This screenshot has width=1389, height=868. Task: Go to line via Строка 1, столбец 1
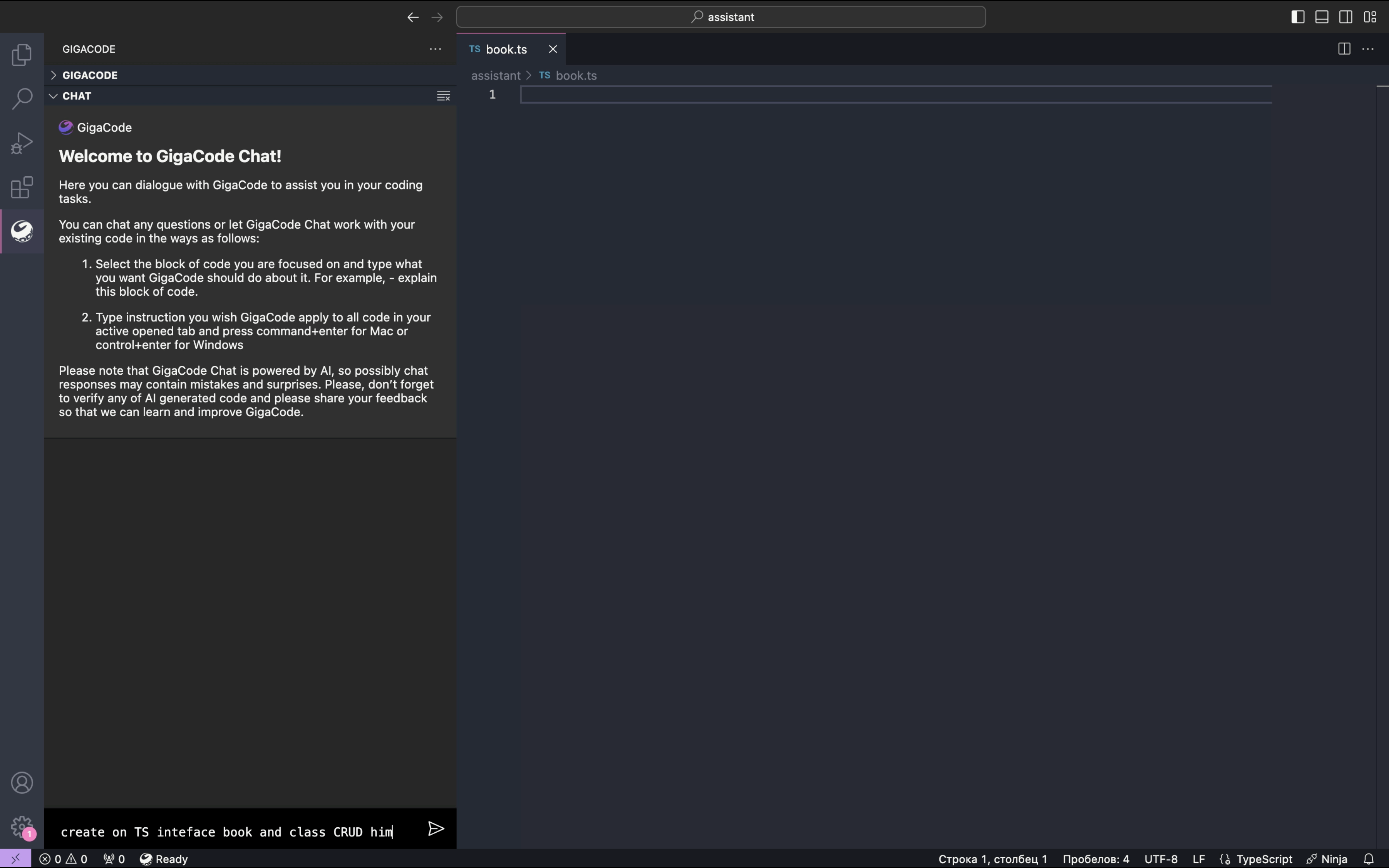point(993,859)
